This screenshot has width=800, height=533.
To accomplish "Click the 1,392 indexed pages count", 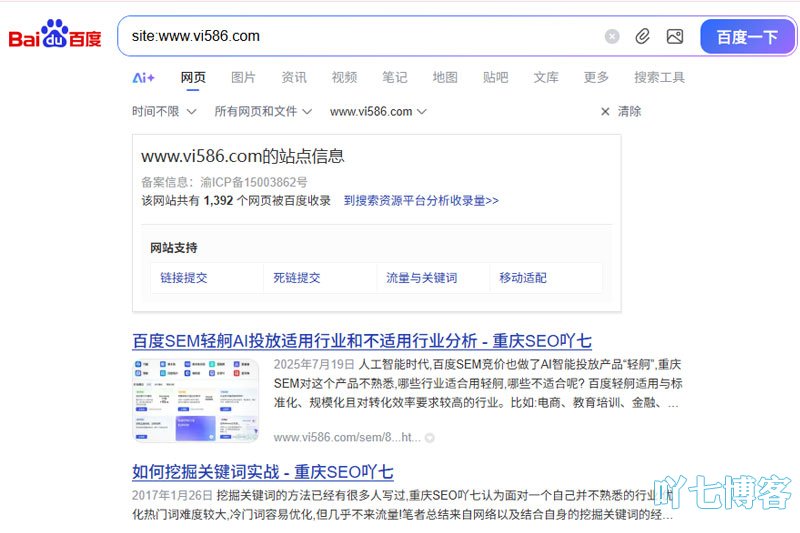I will [218, 200].
